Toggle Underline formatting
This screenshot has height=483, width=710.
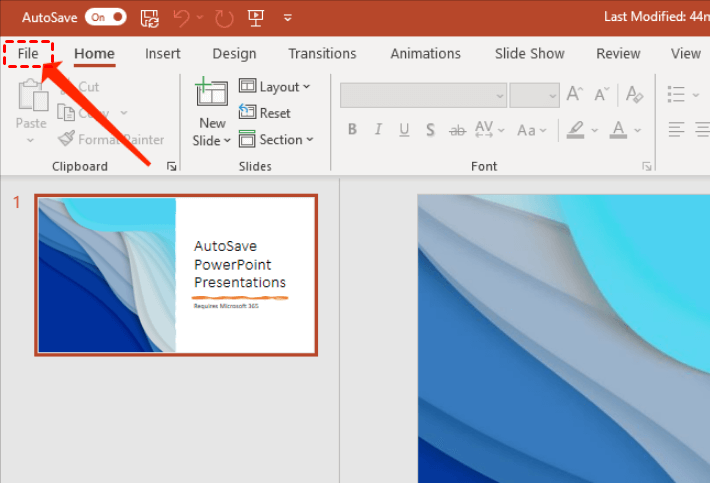click(404, 130)
